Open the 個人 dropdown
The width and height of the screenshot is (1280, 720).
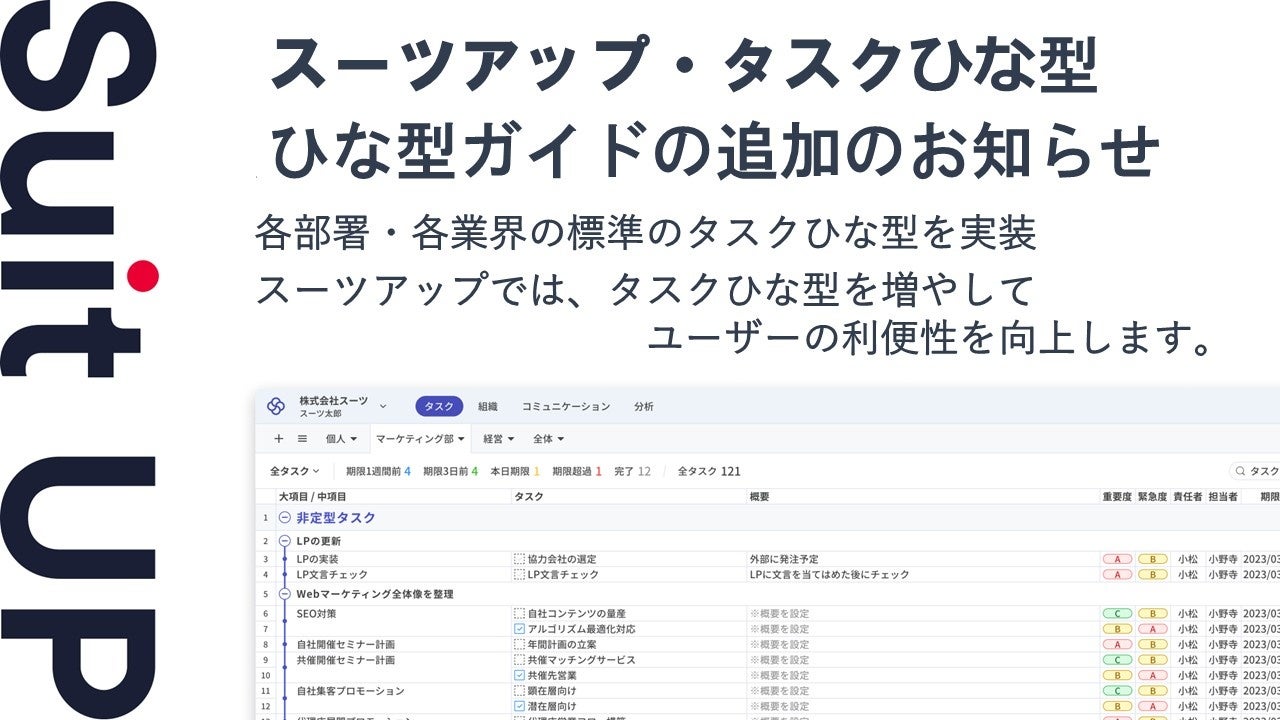pos(341,438)
